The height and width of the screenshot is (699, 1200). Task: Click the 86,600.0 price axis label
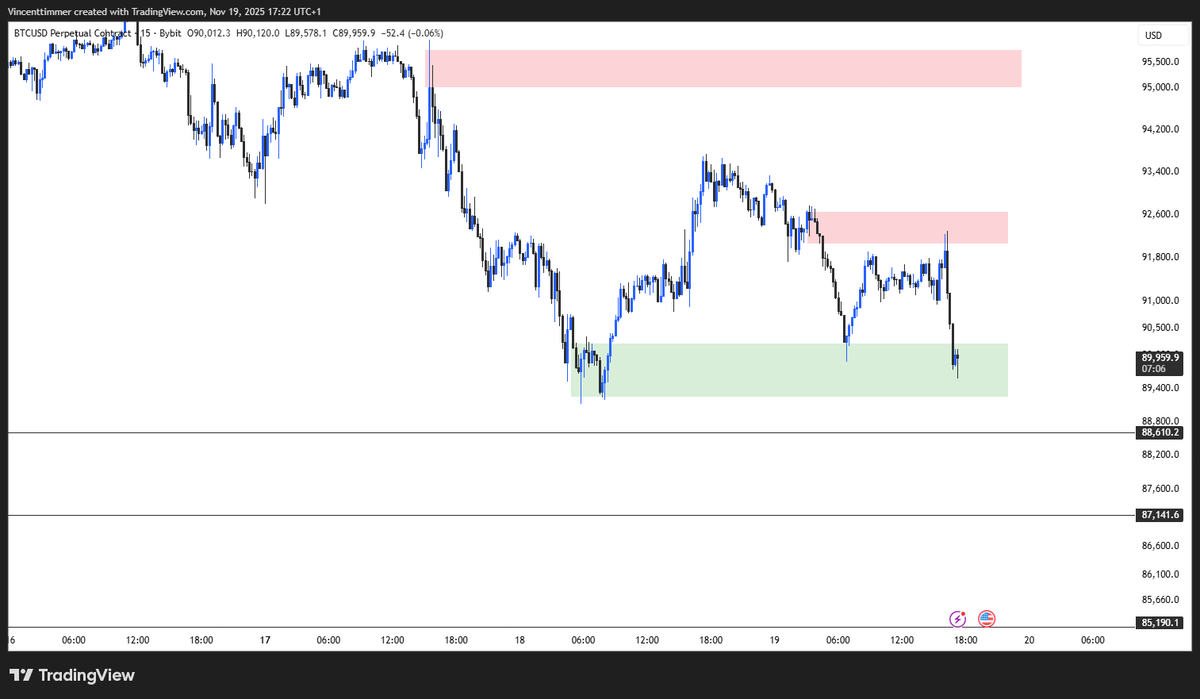point(1160,545)
